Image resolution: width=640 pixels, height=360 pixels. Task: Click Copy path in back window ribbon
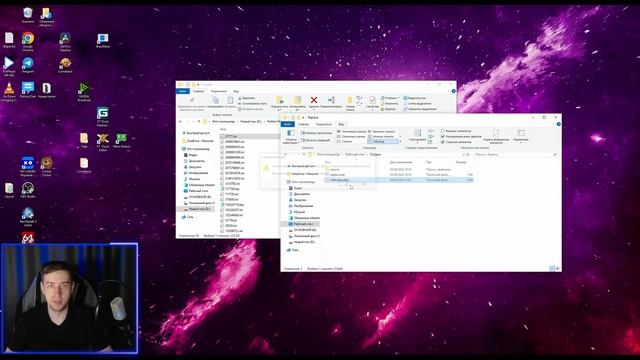click(x=252, y=104)
